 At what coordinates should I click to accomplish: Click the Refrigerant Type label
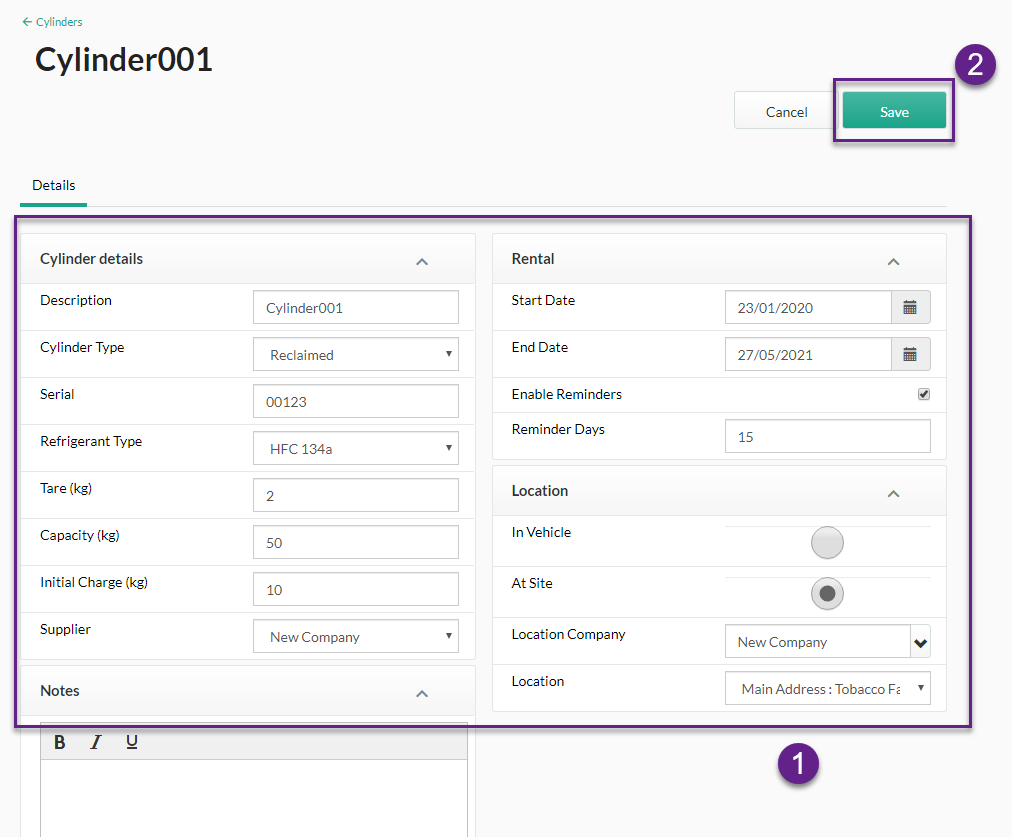coord(91,441)
